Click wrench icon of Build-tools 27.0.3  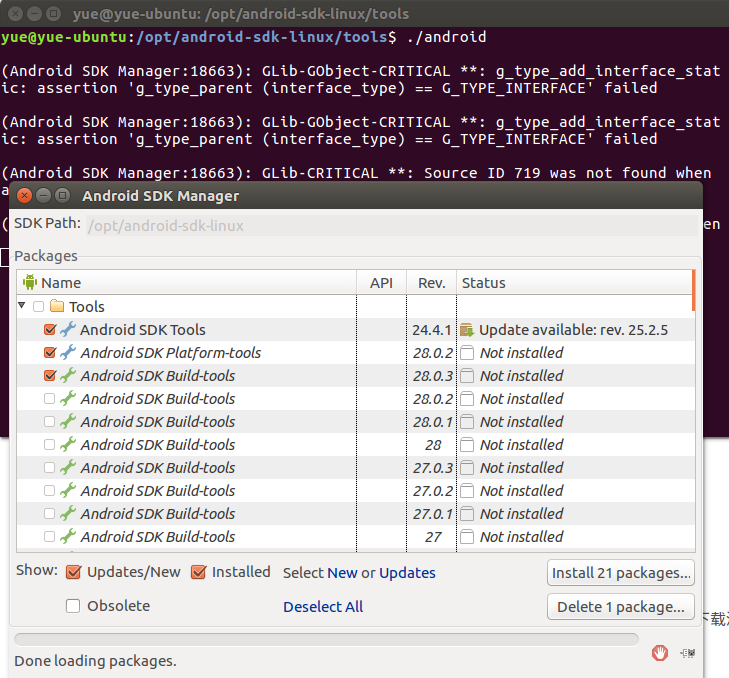(x=68, y=467)
